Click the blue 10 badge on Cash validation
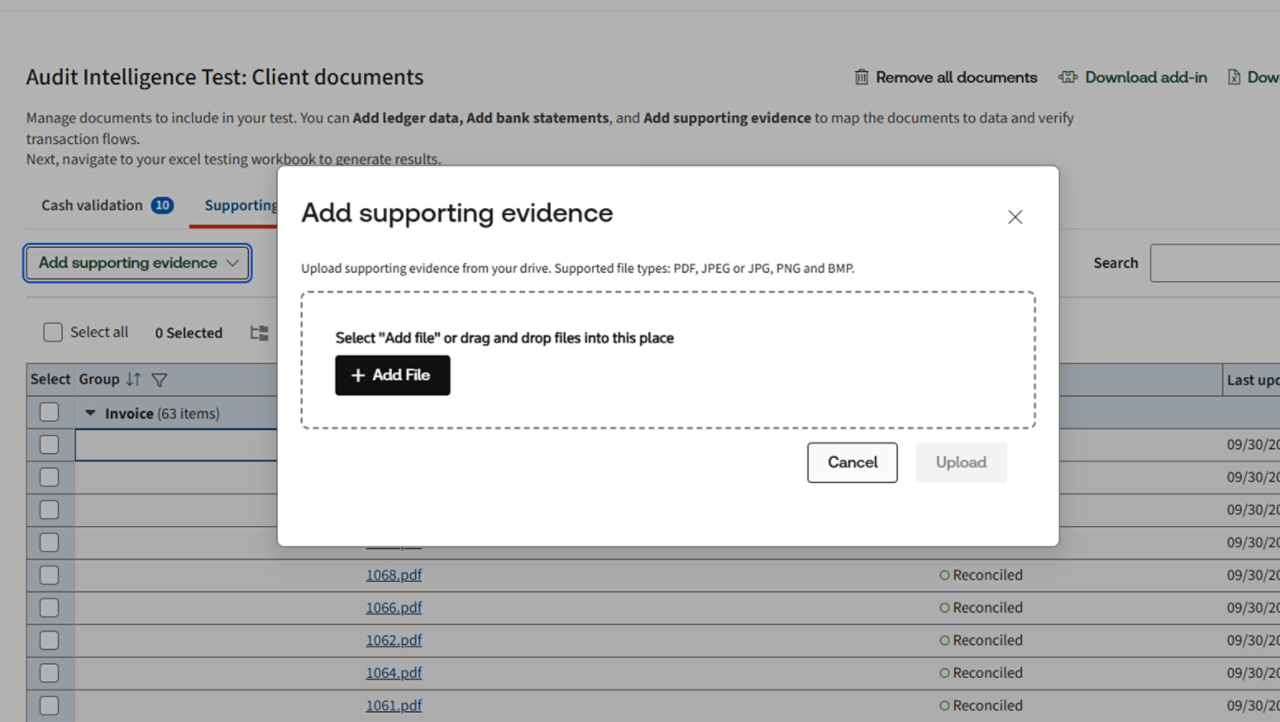The width and height of the screenshot is (1280, 722). click(162, 206)
